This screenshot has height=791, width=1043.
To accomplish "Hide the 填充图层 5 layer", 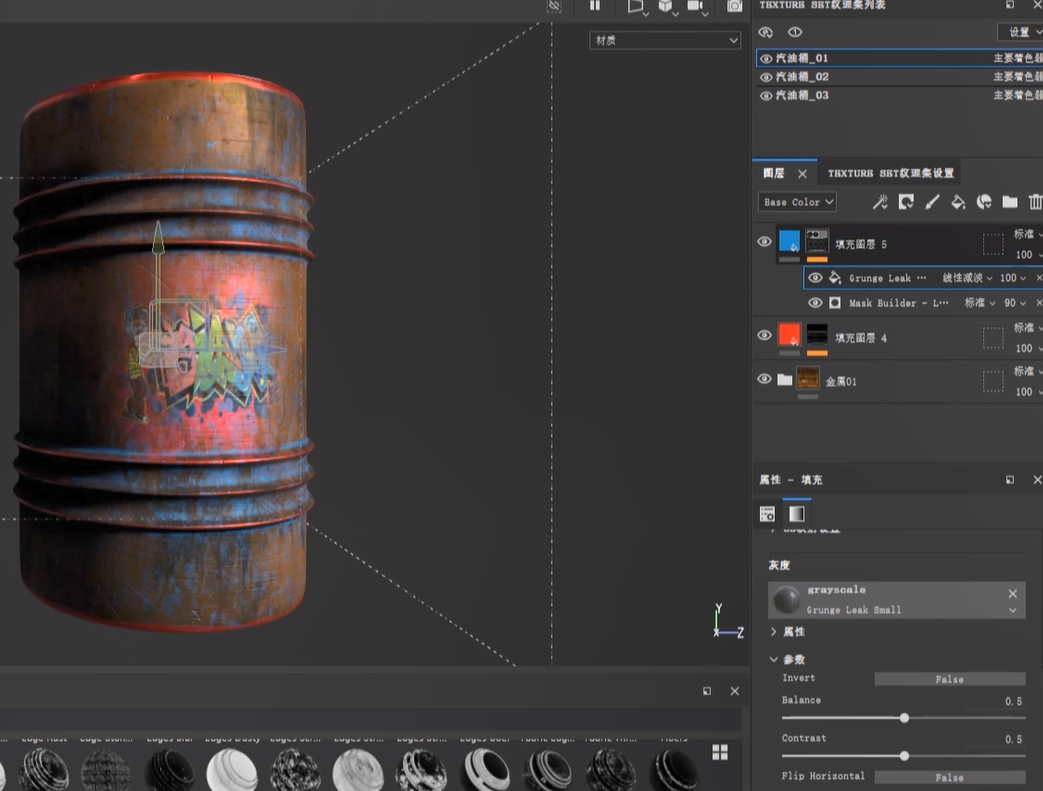I will (x=765, y=242).
